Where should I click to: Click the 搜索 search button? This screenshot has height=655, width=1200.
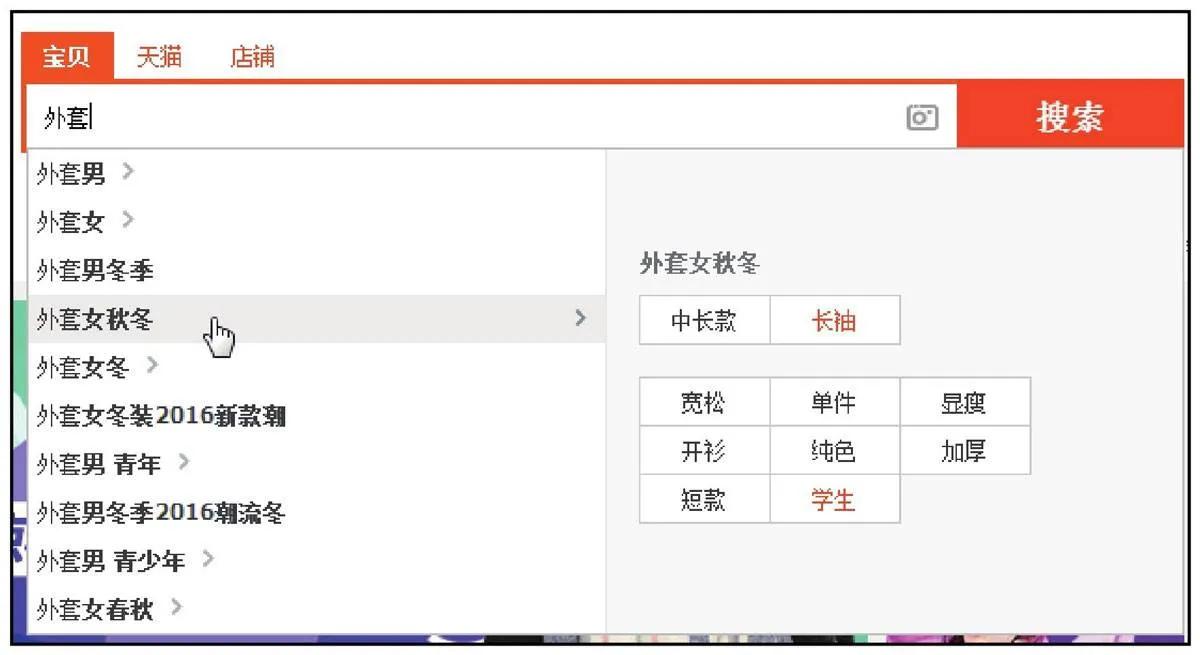tap(1069, 116)
